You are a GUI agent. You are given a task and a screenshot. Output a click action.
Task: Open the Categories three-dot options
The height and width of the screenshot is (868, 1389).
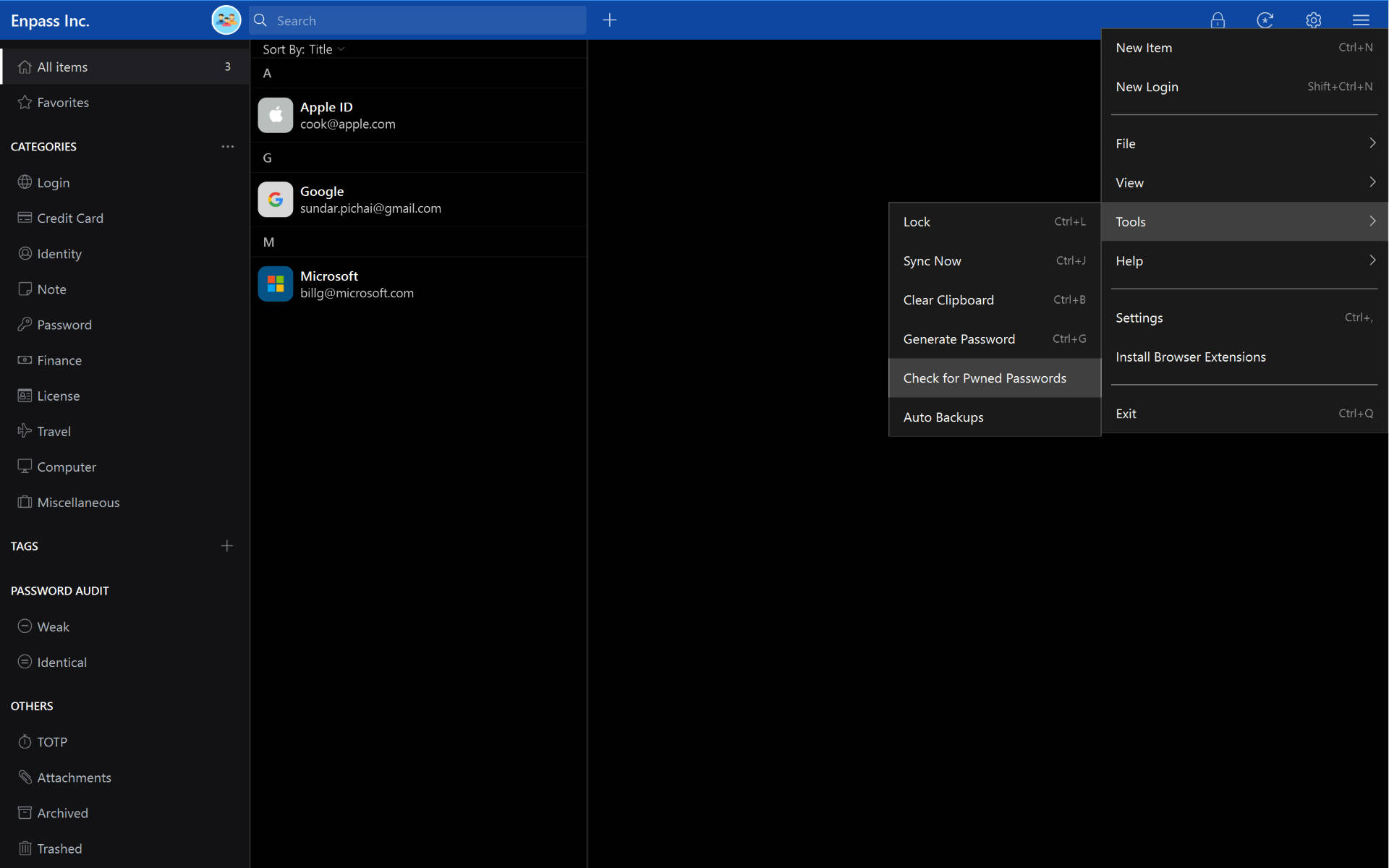point(228,146)
